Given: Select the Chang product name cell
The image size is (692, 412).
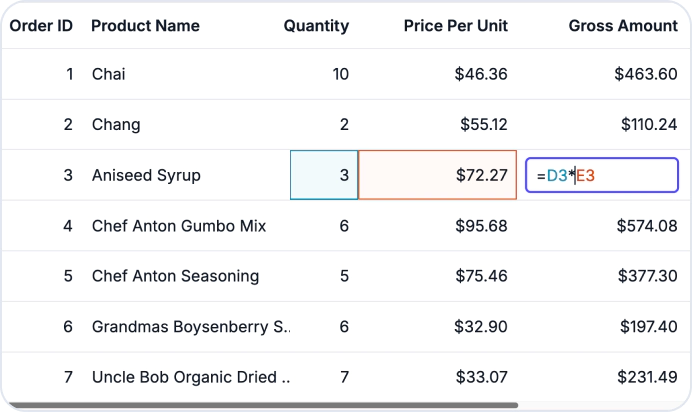Looking at the screenshot, I should [x=190, y=124].
